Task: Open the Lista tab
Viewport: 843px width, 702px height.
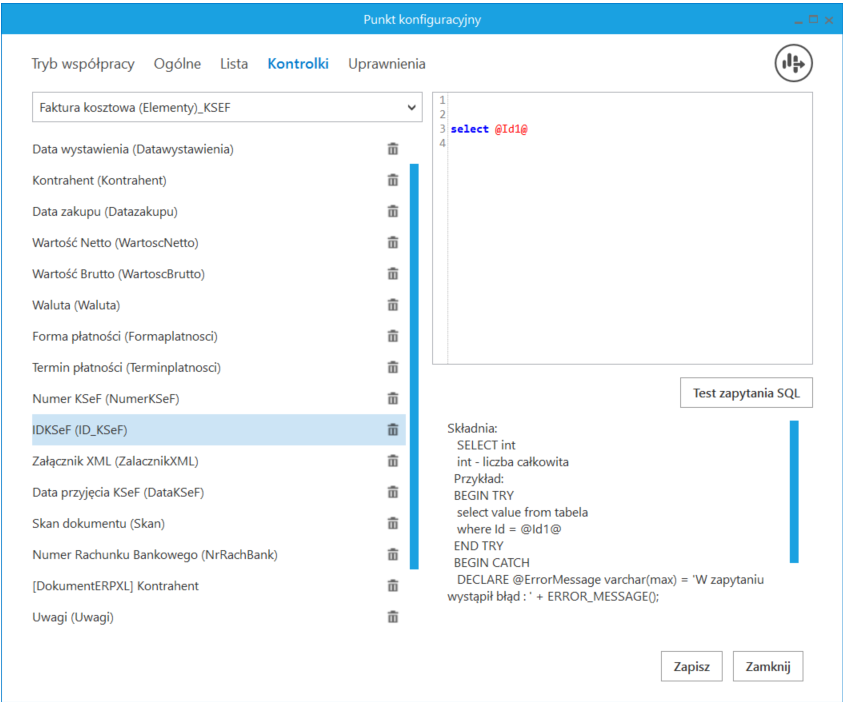Action: 234,64
